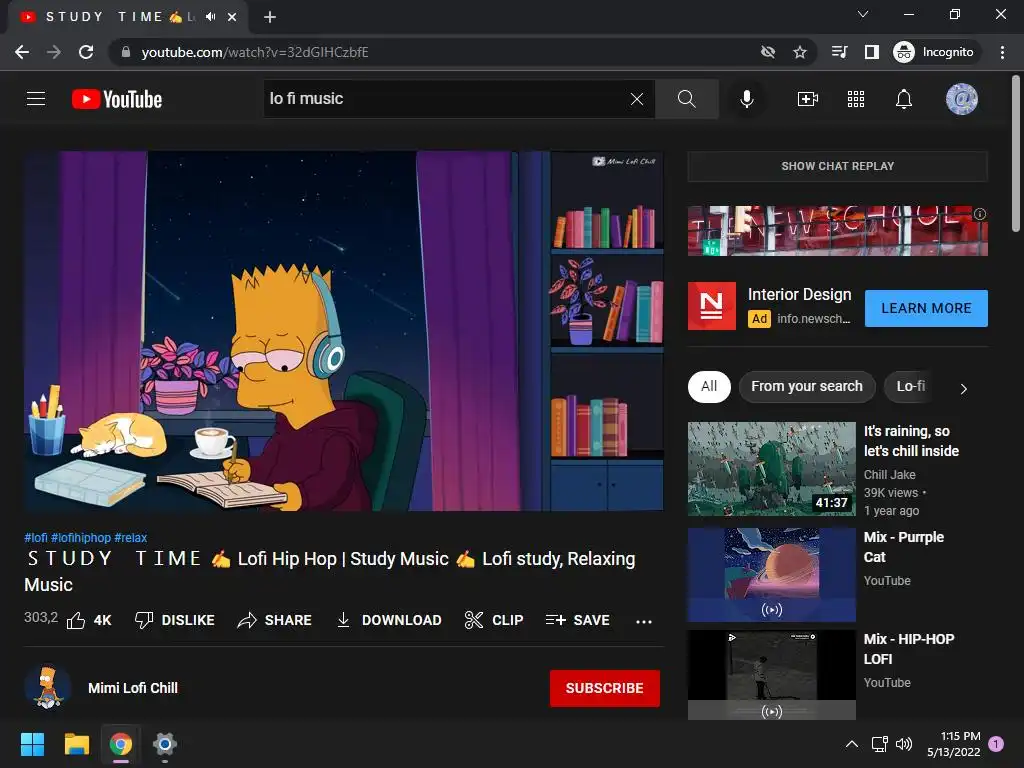Open File Explorer from the taskbar
The height and width of the screenshot is (768, 1024).
pyautogui.click(x=76, y=744)
